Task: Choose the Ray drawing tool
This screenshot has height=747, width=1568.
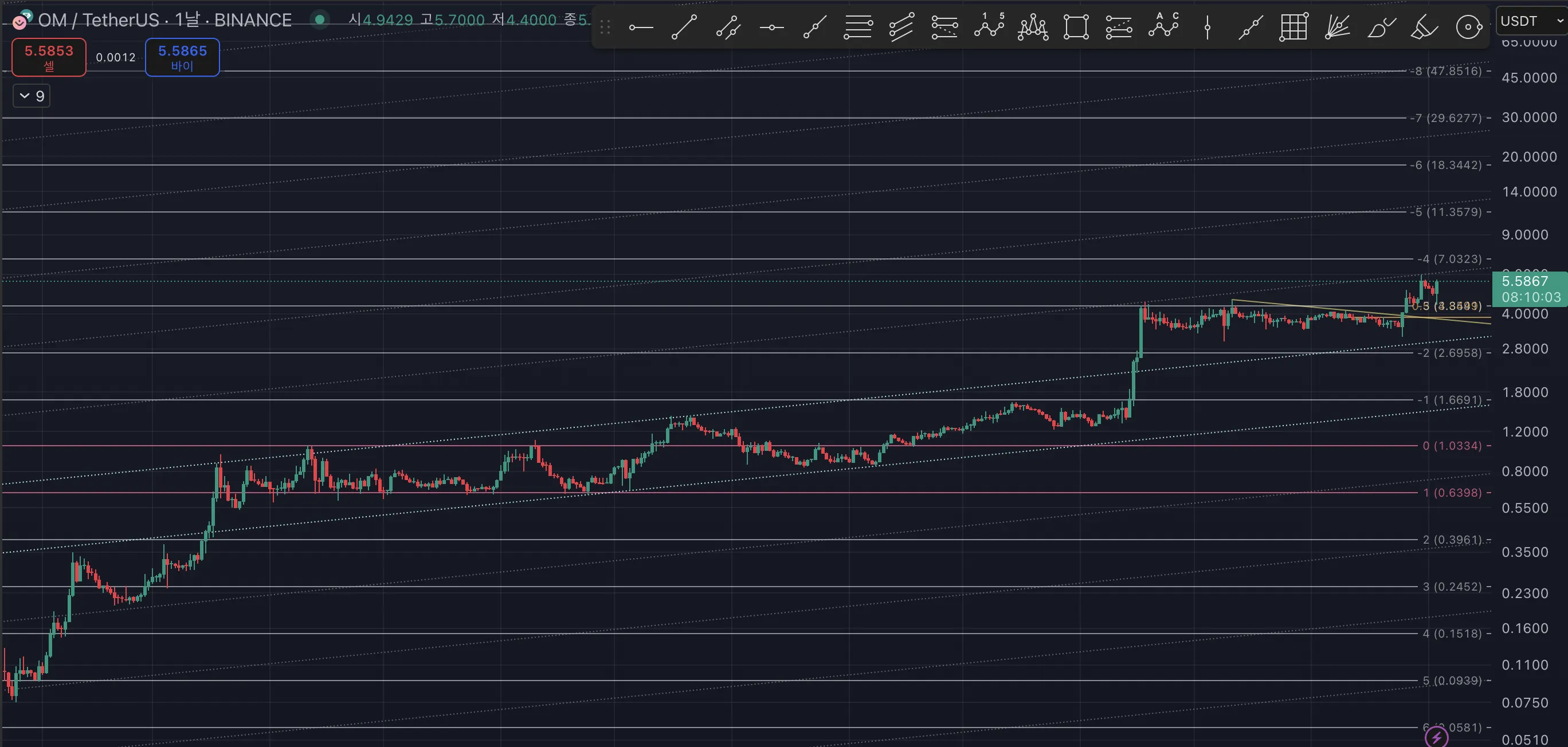Action: 815,27
